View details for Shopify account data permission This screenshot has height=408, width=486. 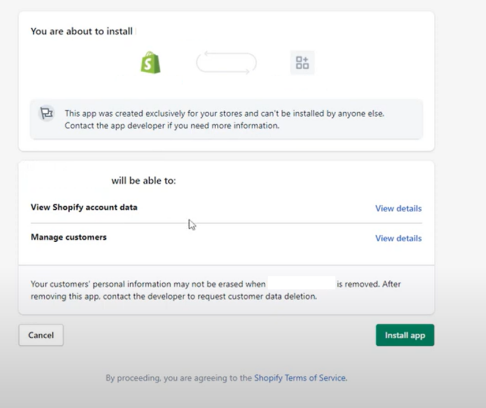[398, 208]
